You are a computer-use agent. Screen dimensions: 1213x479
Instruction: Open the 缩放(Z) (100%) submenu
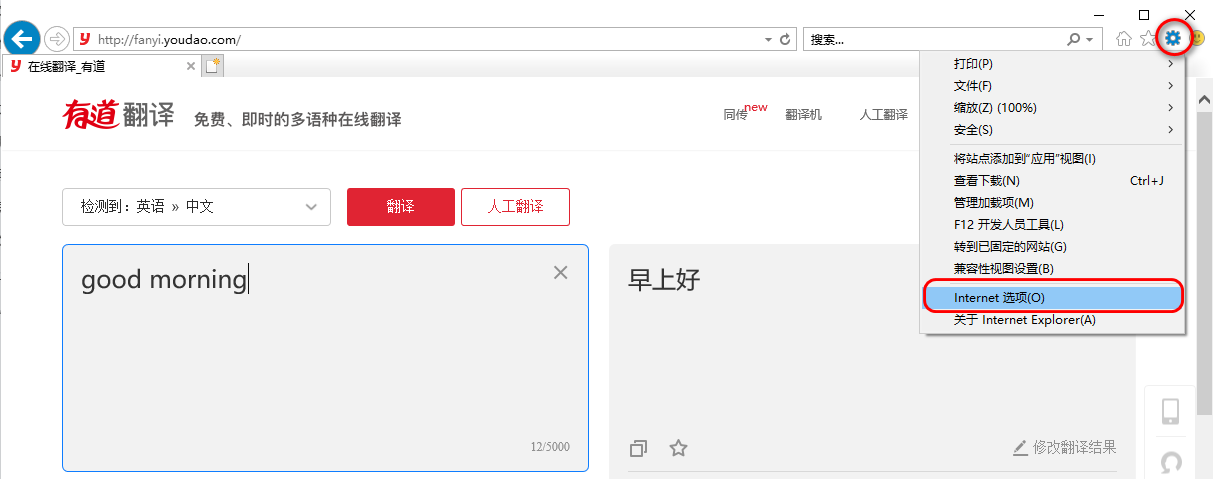click(x=1052, y=107)
